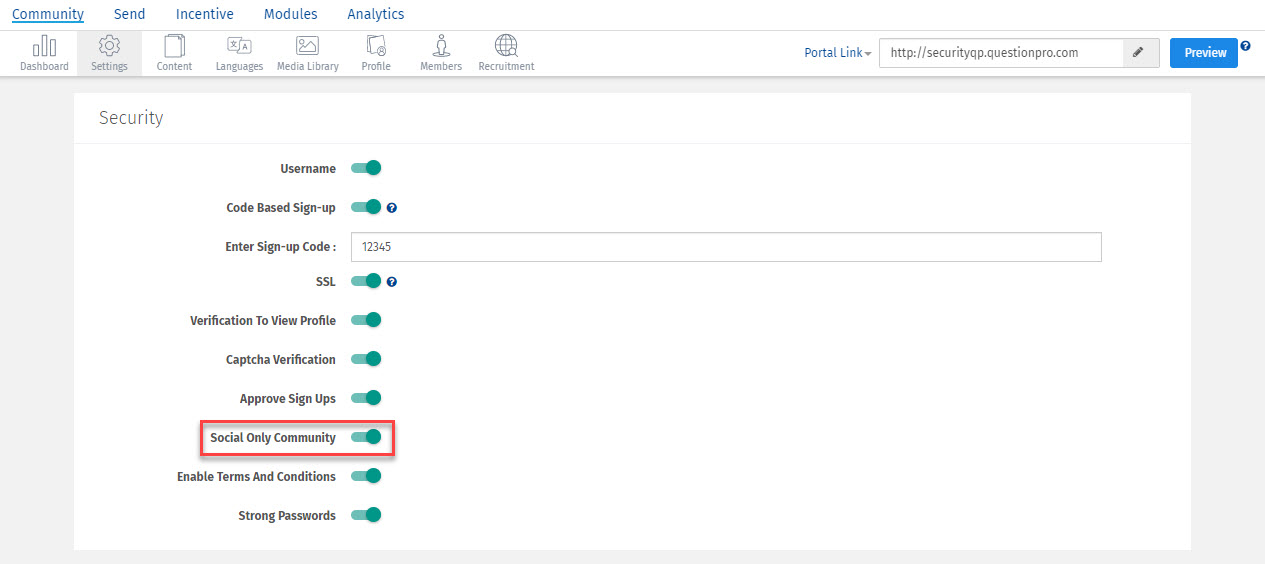Viewport: 1265px width, 564px height.
Task: Click help icon beside Code Based Sign-up
Action: 392,208
